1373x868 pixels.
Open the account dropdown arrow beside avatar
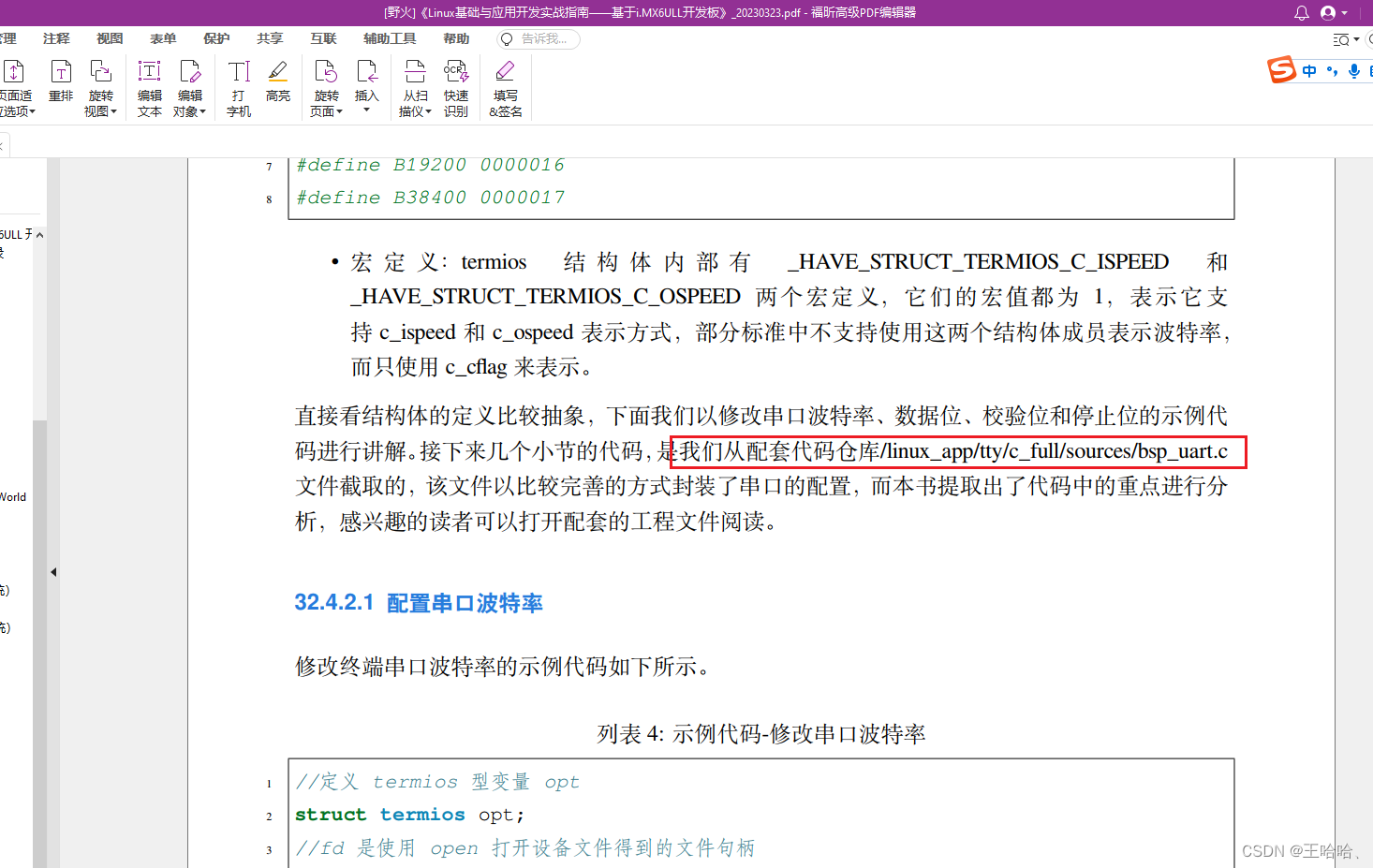pyautogui.click(x=1345, y=13)
